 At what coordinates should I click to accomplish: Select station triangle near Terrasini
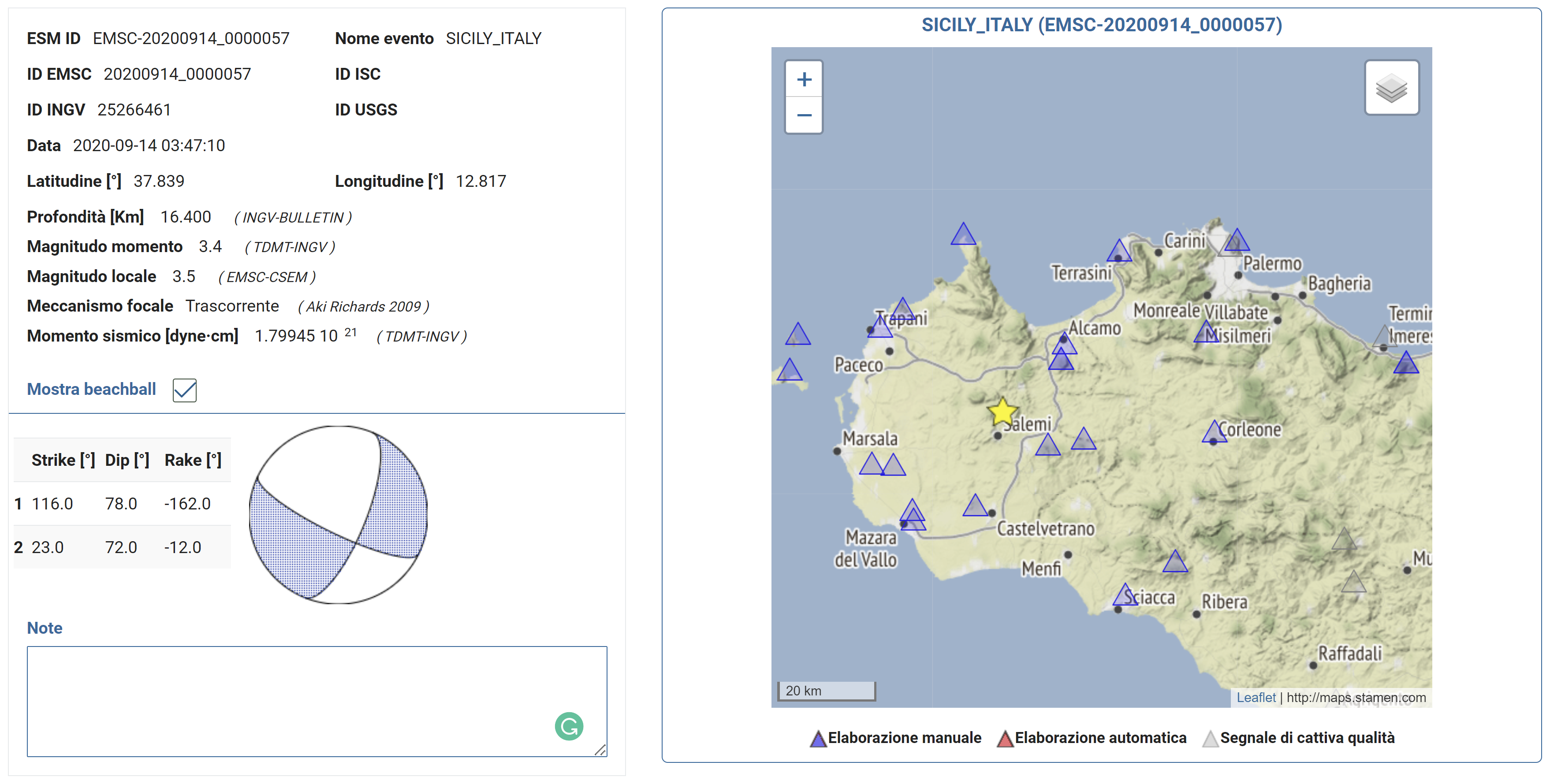tap(1118, 252)
